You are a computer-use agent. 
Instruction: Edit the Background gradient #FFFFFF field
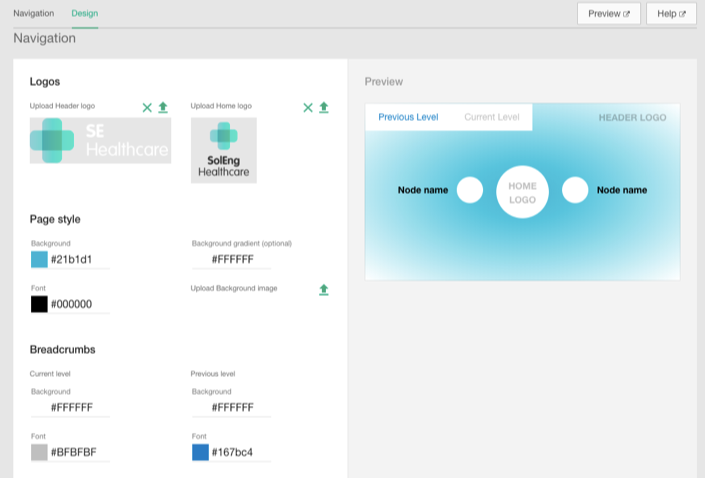click(232, 259)
